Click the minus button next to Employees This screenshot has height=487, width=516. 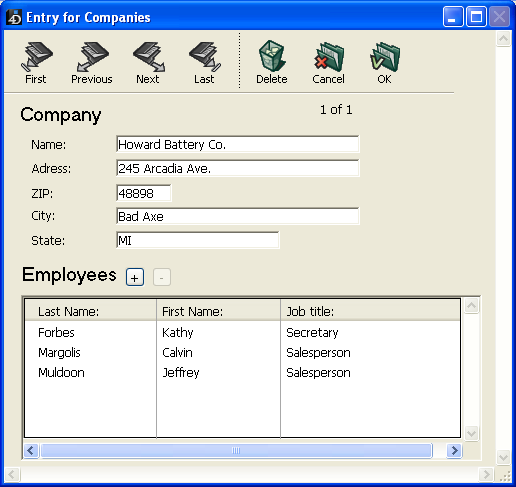162,277
